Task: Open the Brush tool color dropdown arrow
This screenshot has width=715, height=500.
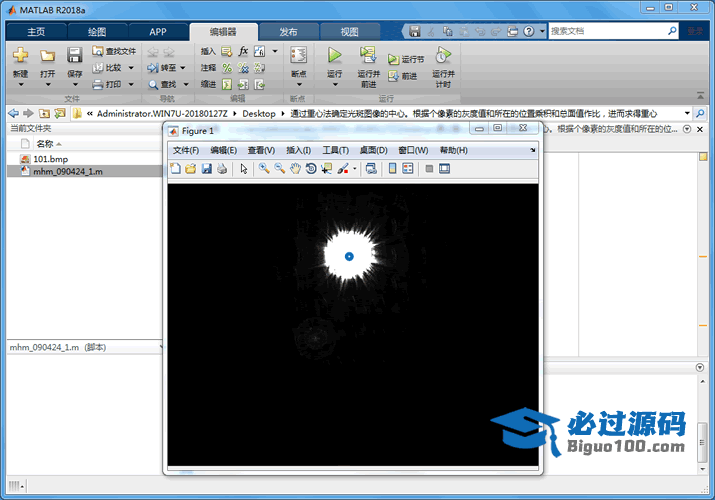Action: 354,169
